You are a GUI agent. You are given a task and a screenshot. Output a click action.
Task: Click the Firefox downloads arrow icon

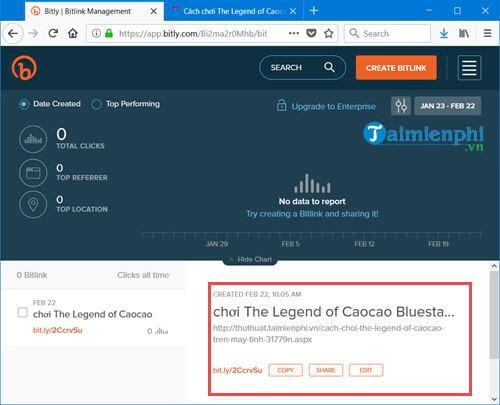click(x=444, y=33)
